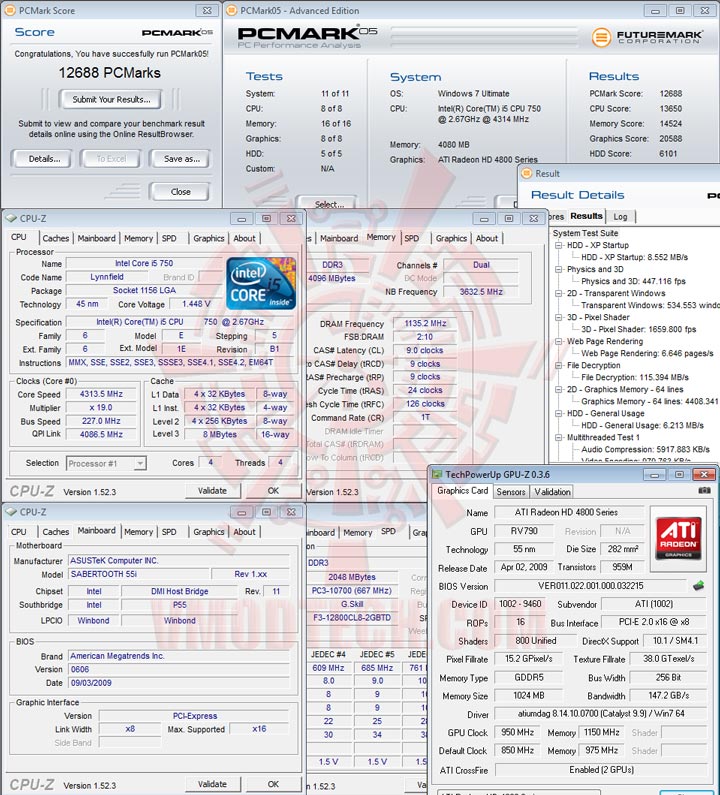
Task: Click the 12688 PCMarks score text
Action: click(x=110, y=73)
